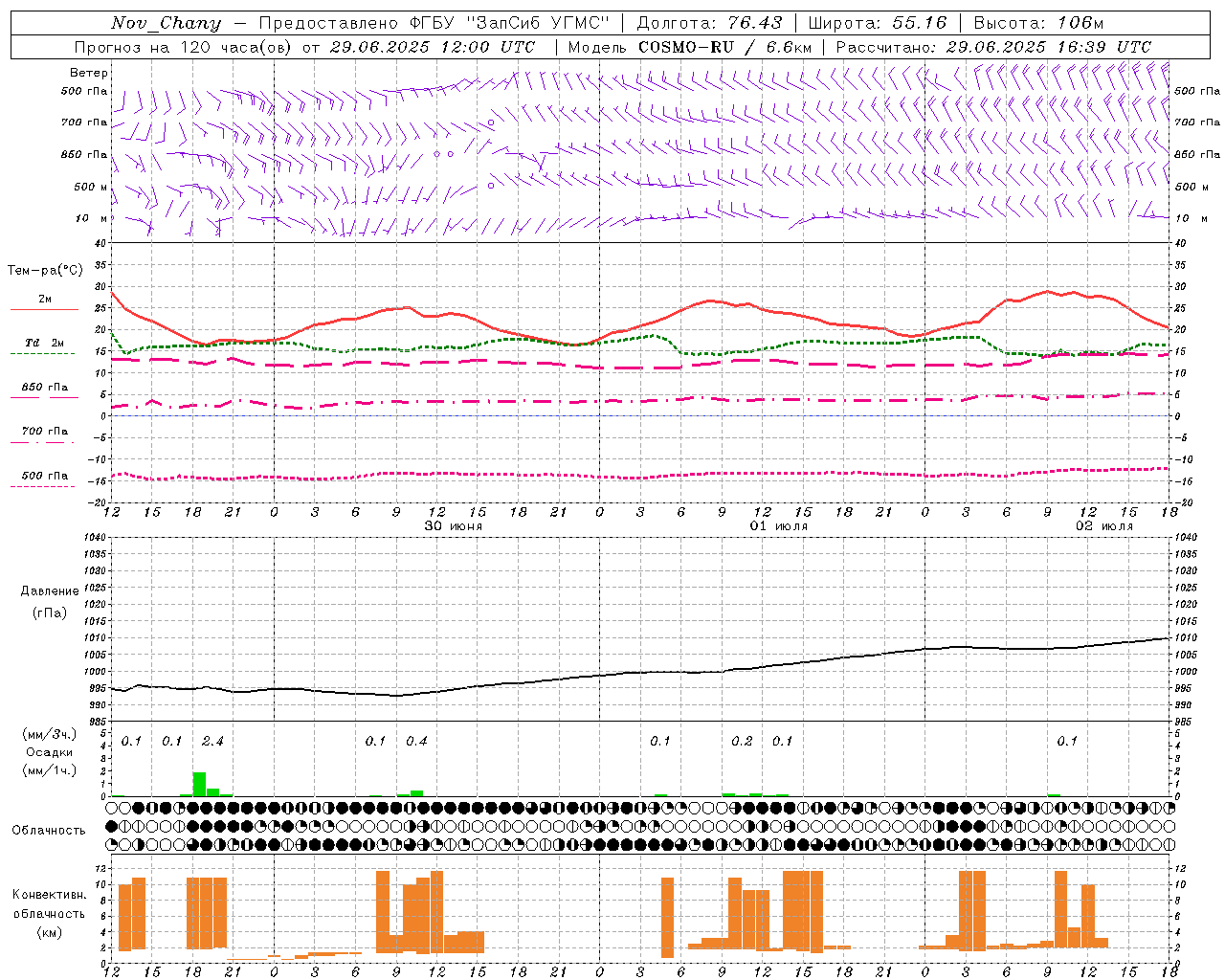Click the precipitation value '0.4'
This screenshot has height=980, width=1225.
pos(416,741)
